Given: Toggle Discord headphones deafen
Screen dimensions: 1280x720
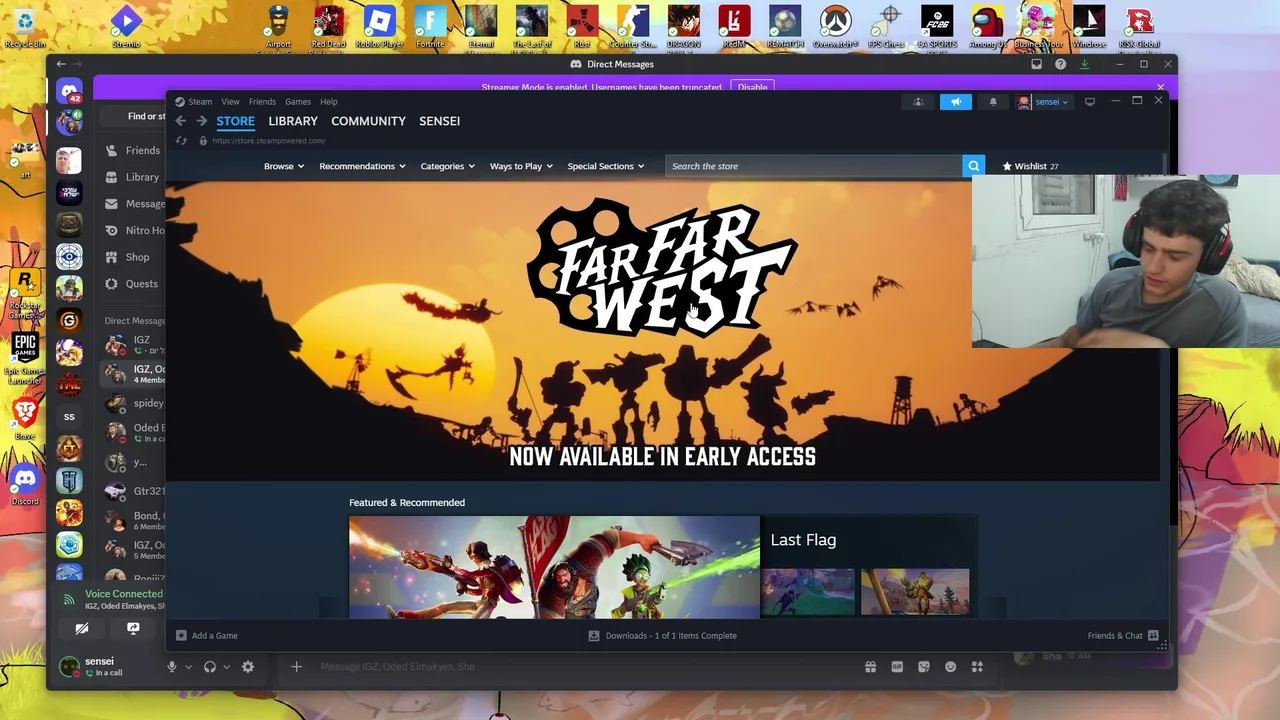Looking at the screenshot, I should [x=209, y=667].
